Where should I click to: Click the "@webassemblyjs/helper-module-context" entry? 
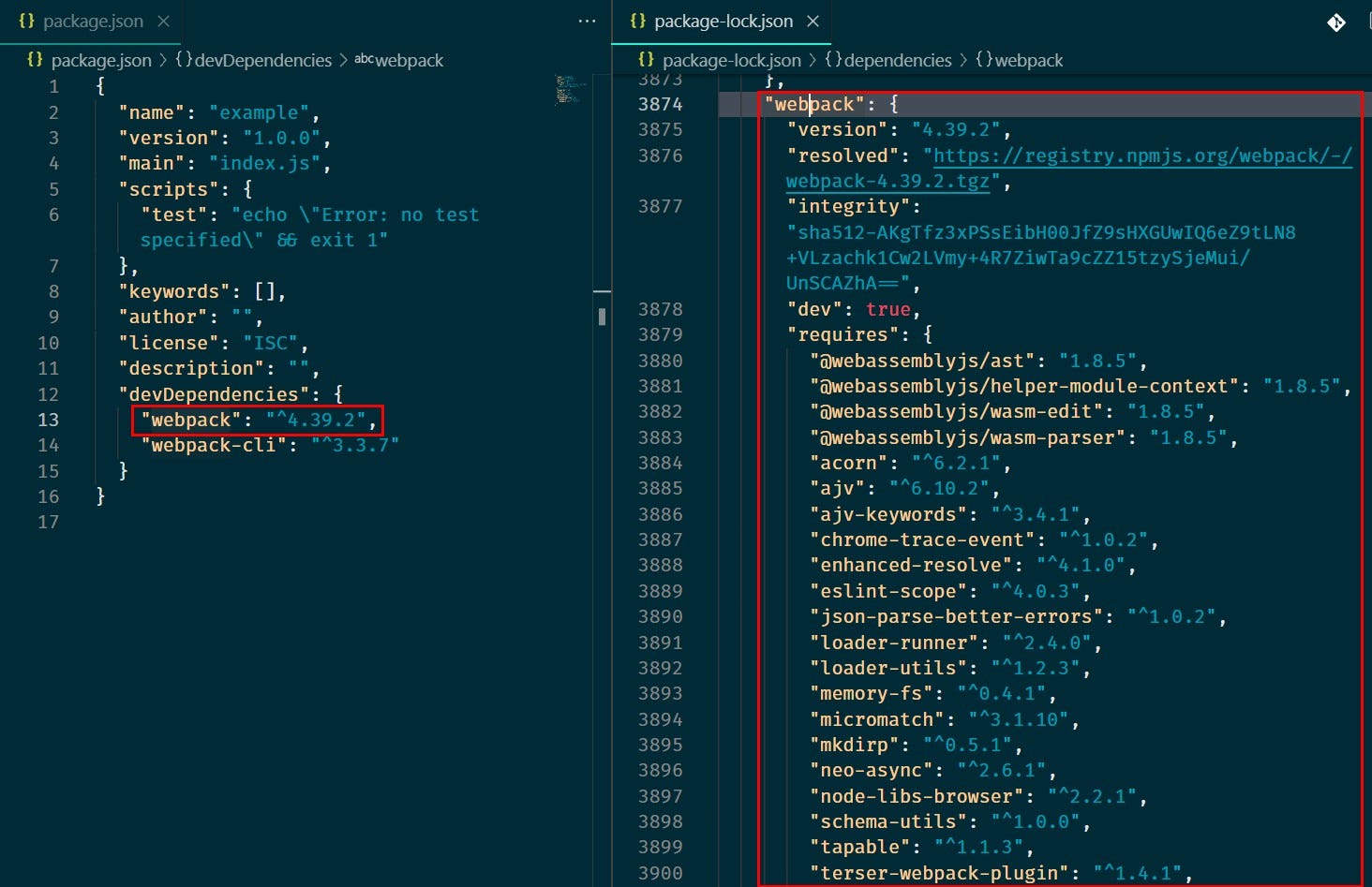1081,386
